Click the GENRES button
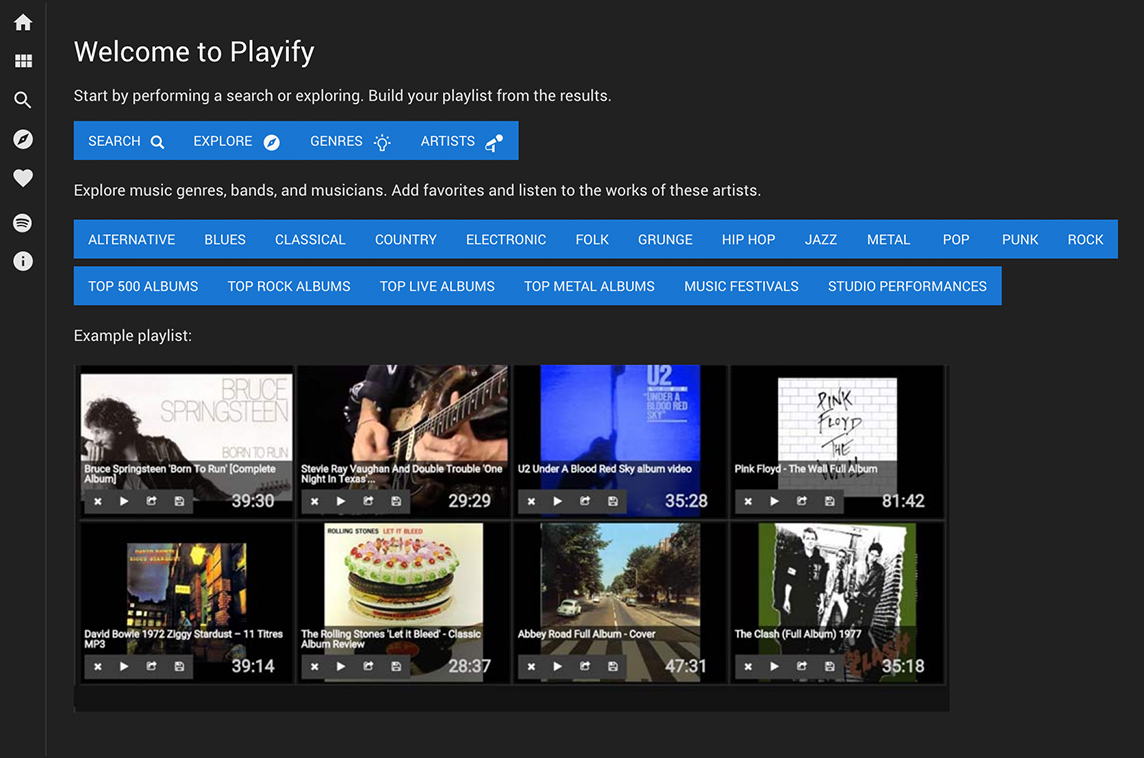Image resolution: width=1144 pixels, height=758 pixels. 350,141
